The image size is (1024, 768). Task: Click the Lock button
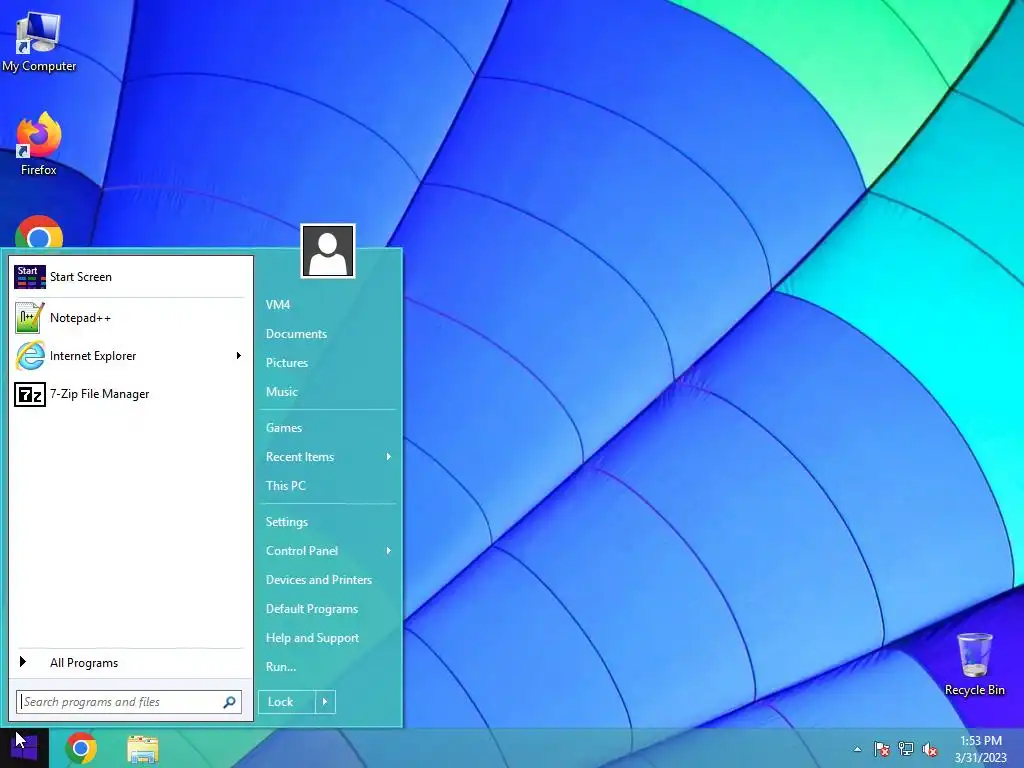pyautogui.click(x=287, y=702)
